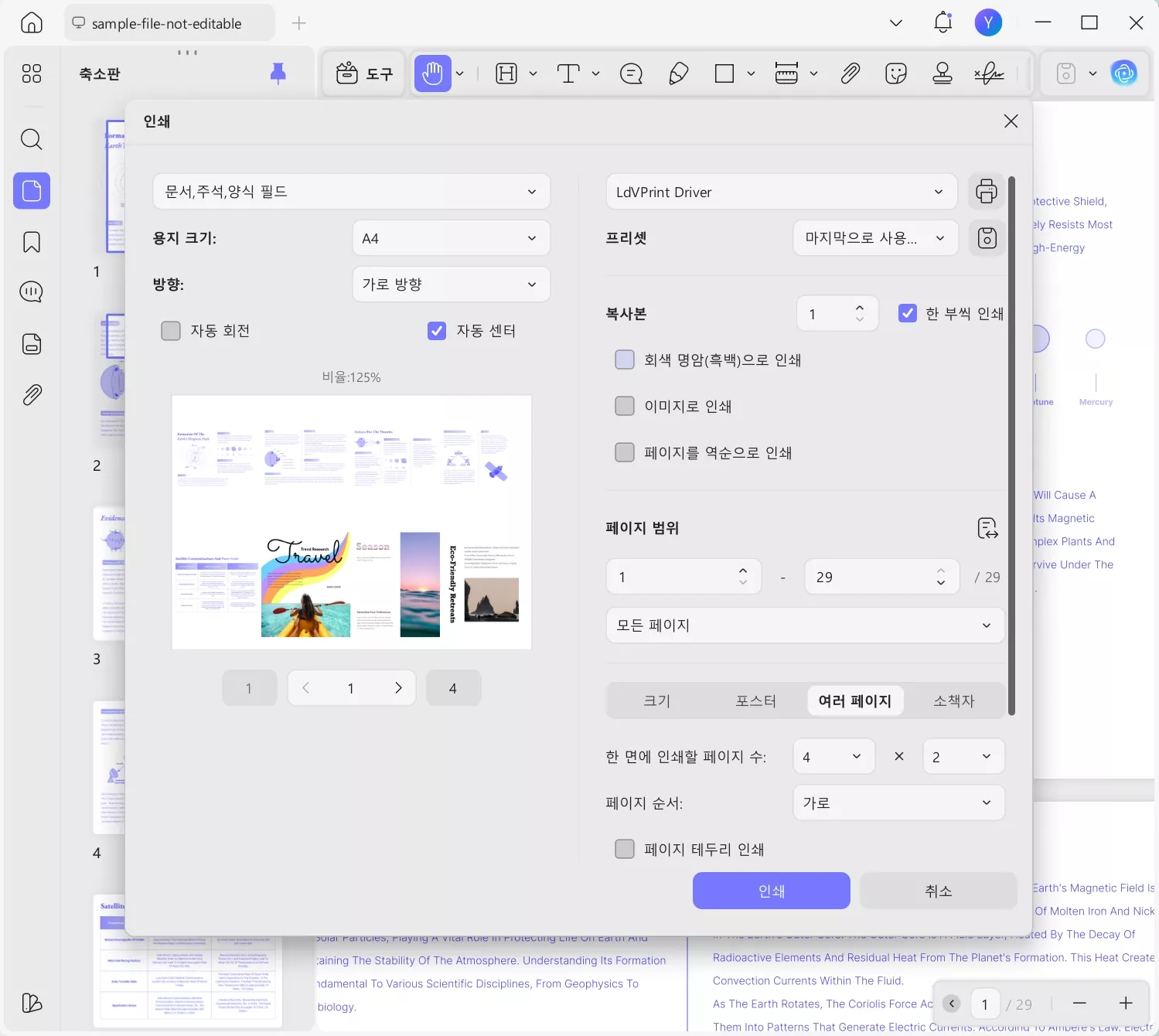The height and width of the screenshot is (1036, 1159).
Task: Open the Bookmarks panel in the sidebar
Action: 31,242
